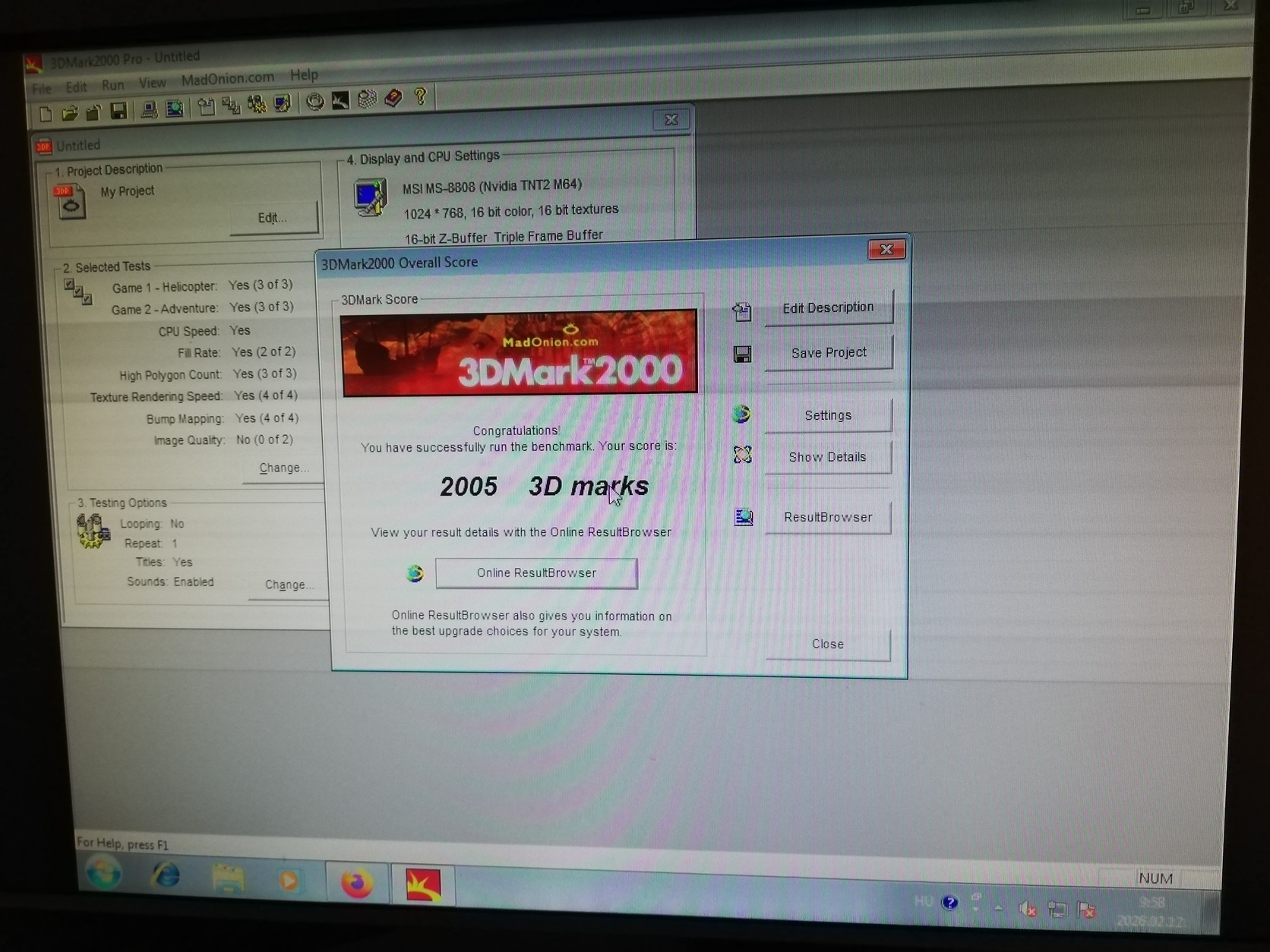Click the icon beside Show Details
1270x952 pixels.
pos(742,455)
